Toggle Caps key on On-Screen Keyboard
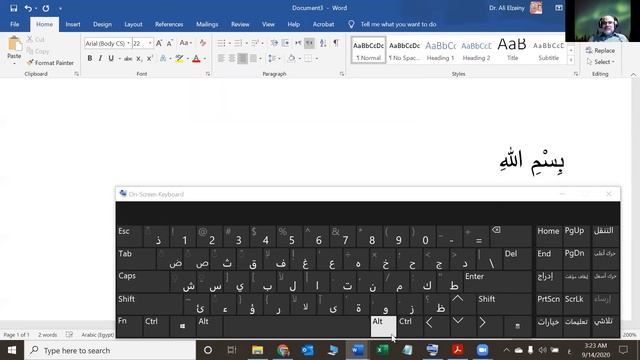Viewport: 640px width, 360px height. point(142,281)
